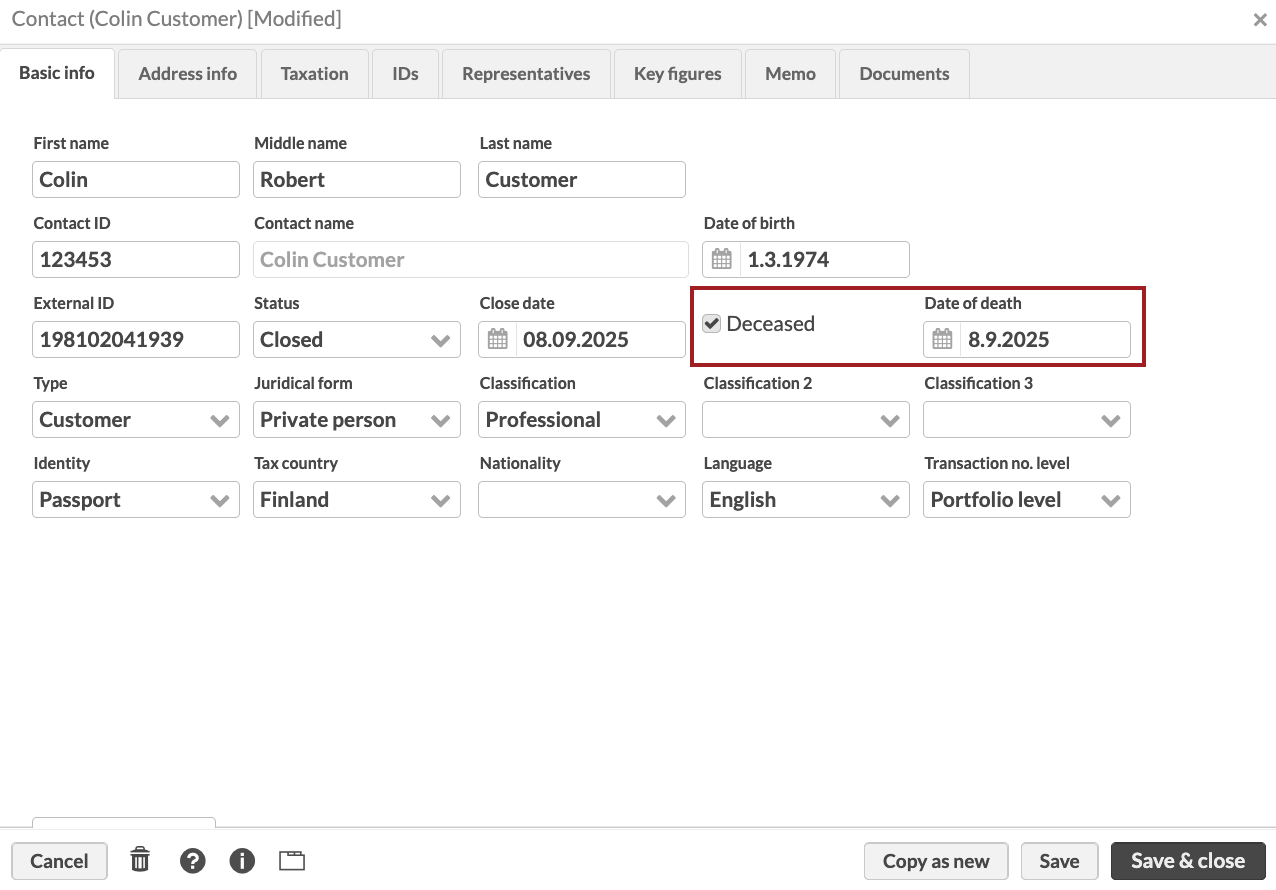Expand the Nationality dropdown
This screenshot has height=890, width=1276.
click(582, 499)
